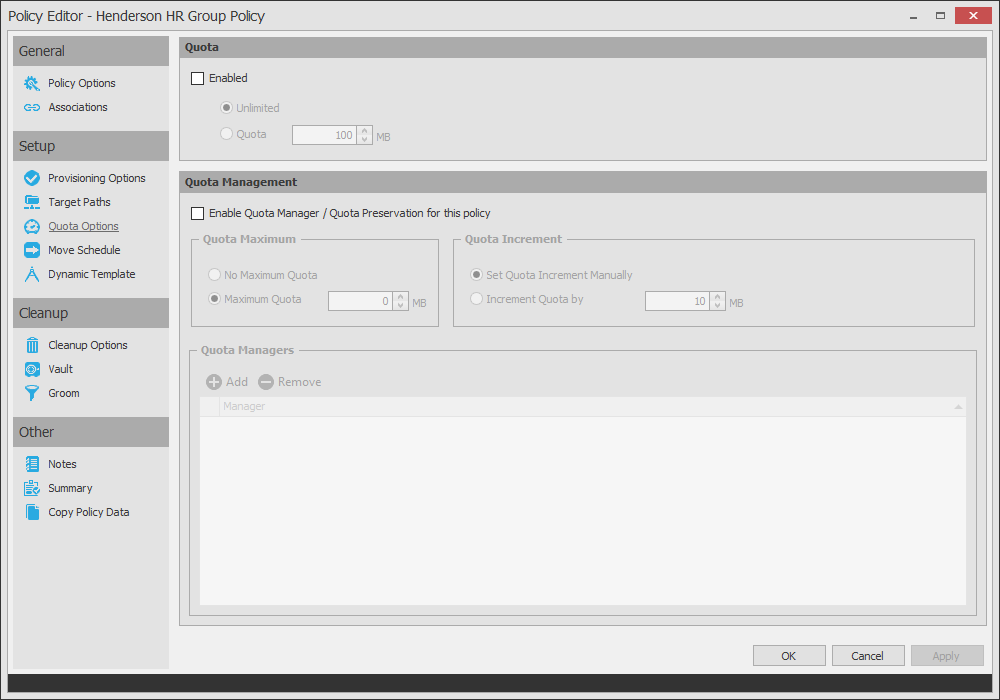Image resolution: width=1000 pixels, height=700 pixels.
Task: Click the Policy Options gear icon
Action: (x=32, y=84)
